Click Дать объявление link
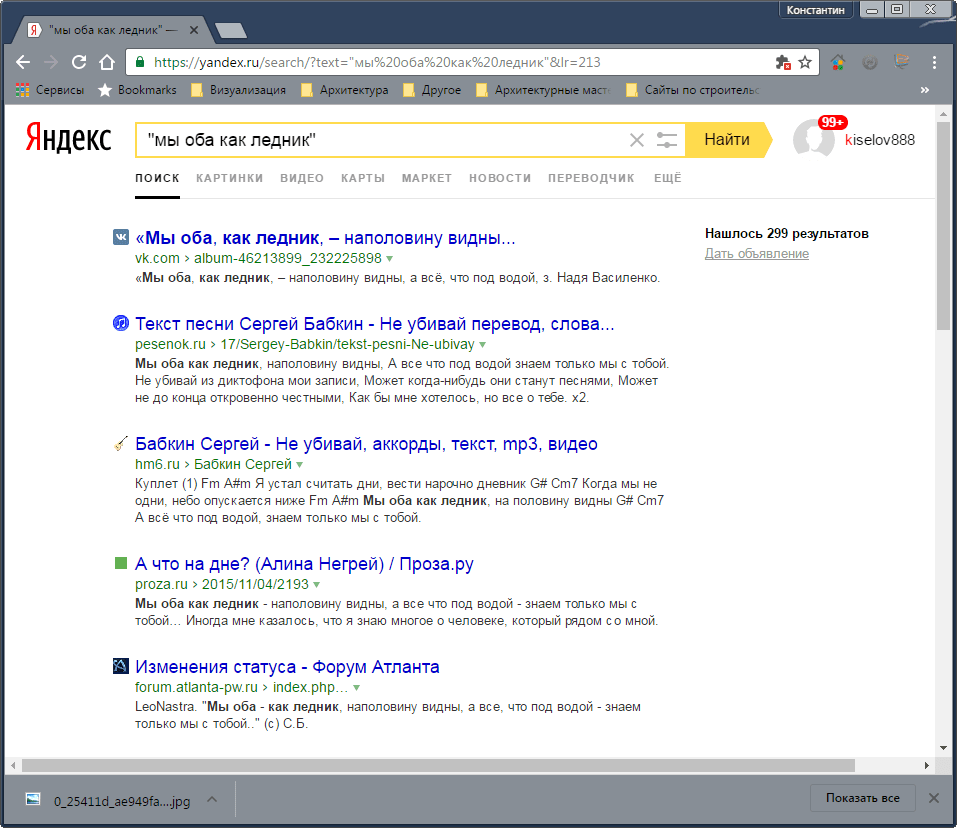The width and height of the screenshot is (957, 828). pos(757,254)
